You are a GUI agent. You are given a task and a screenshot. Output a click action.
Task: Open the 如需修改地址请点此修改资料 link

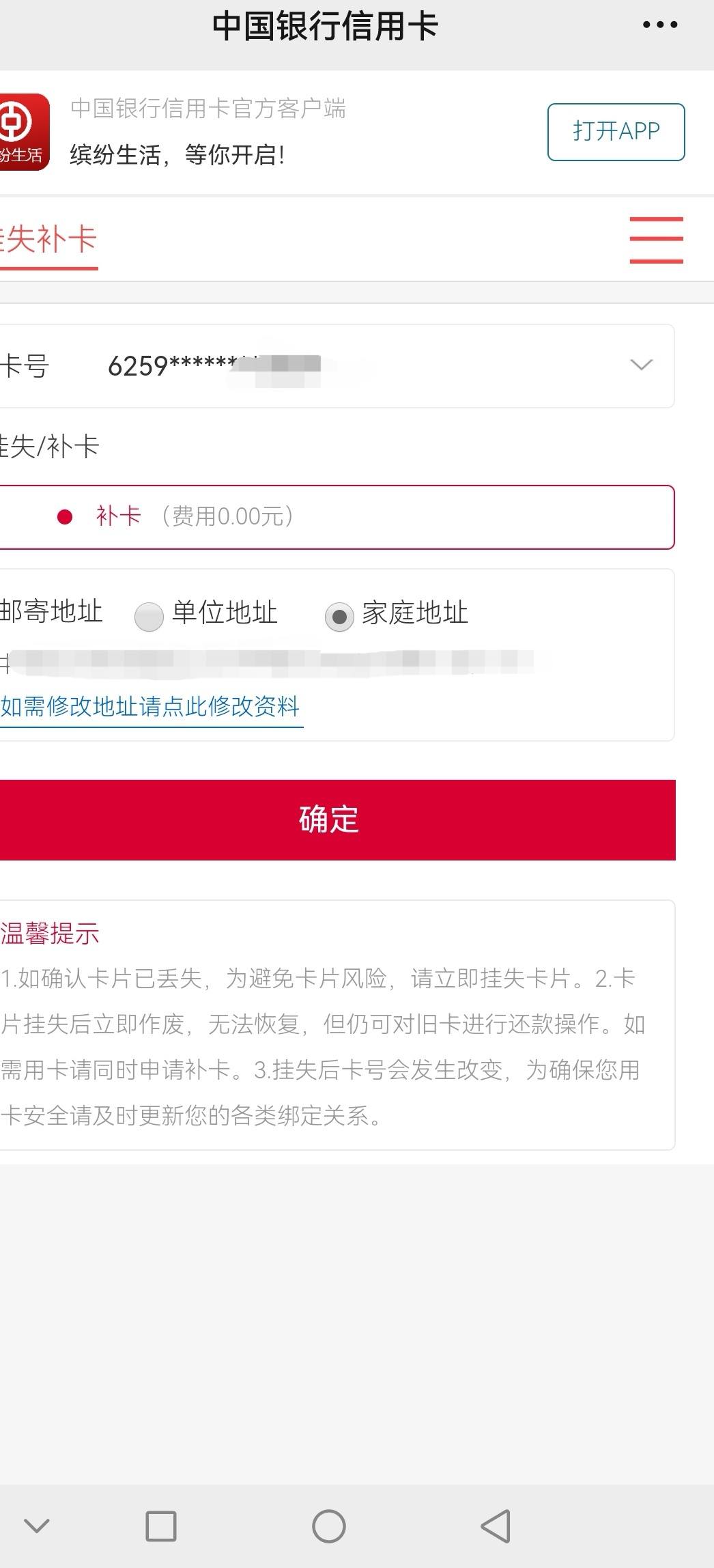tap(150, 706)
